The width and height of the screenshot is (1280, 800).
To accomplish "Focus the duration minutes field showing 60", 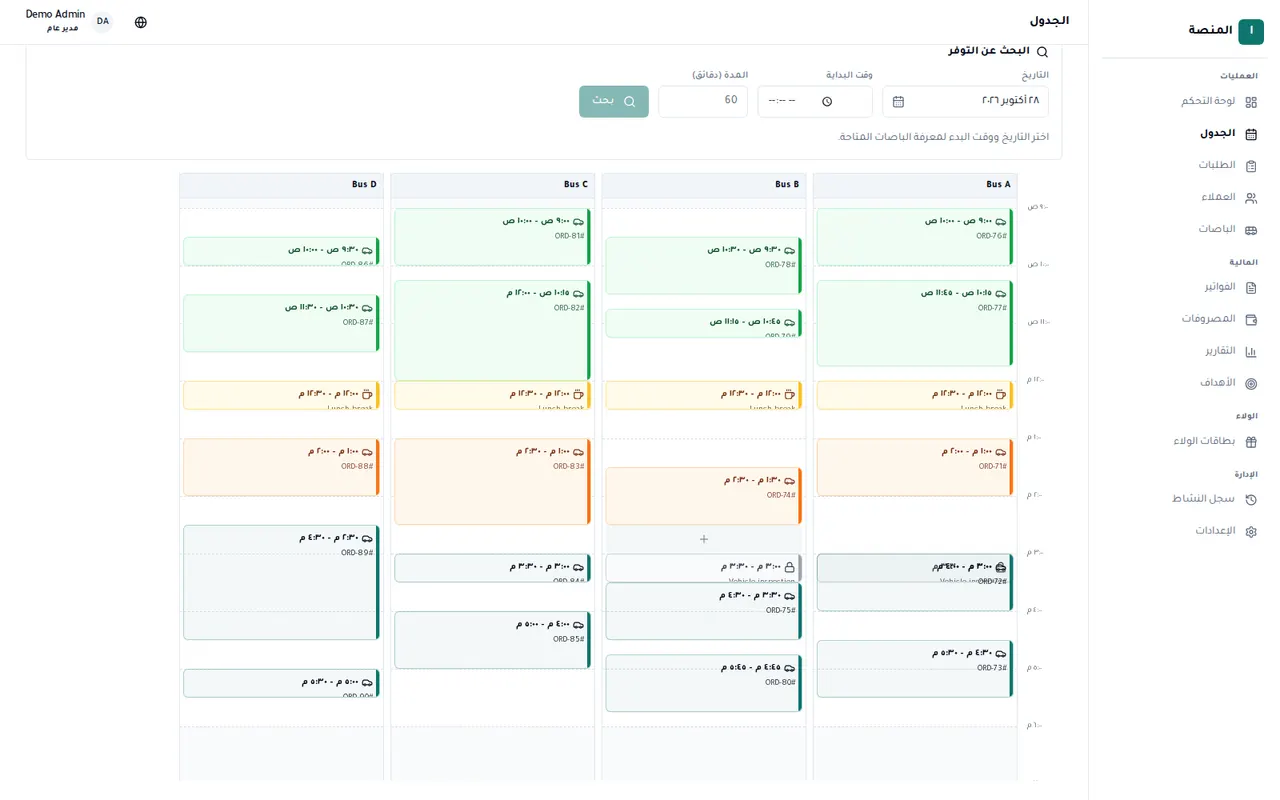I will [703, 101].
